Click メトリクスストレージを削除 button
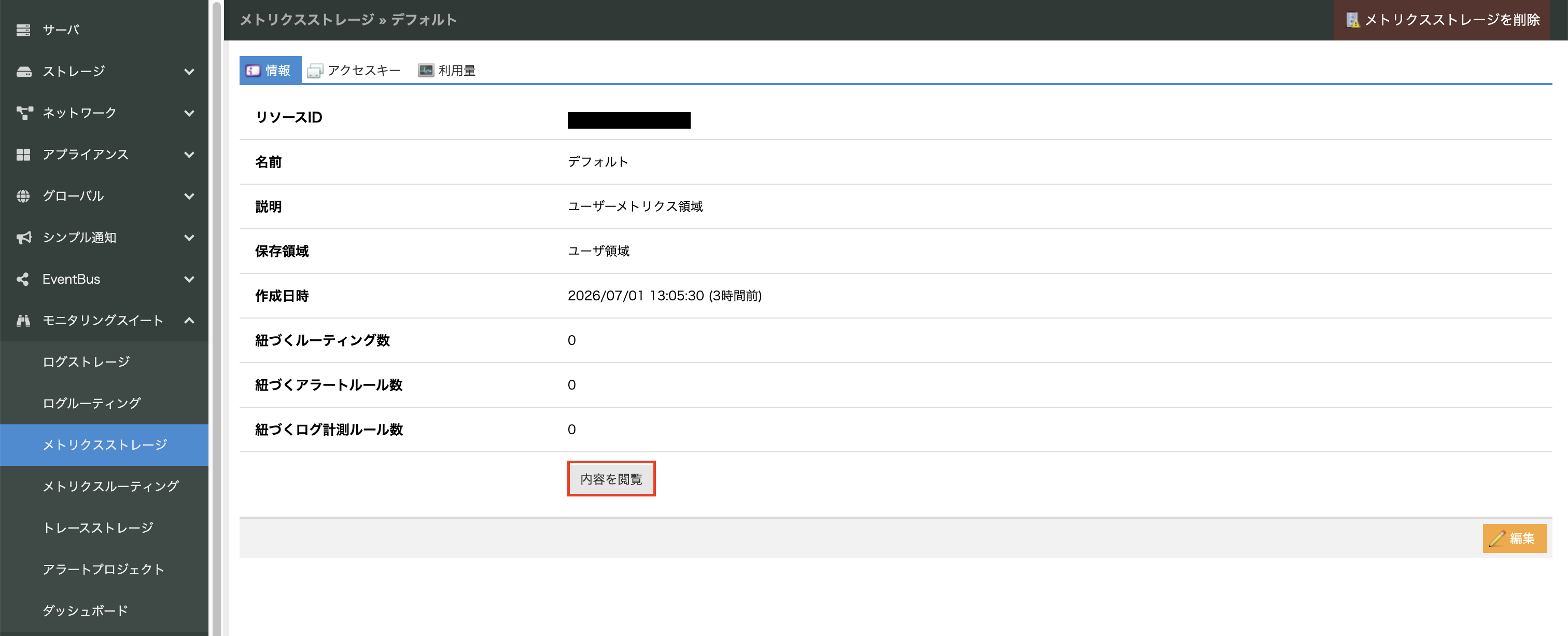1568x636 pixels. pyautogui.click(x=1443, y=20)
